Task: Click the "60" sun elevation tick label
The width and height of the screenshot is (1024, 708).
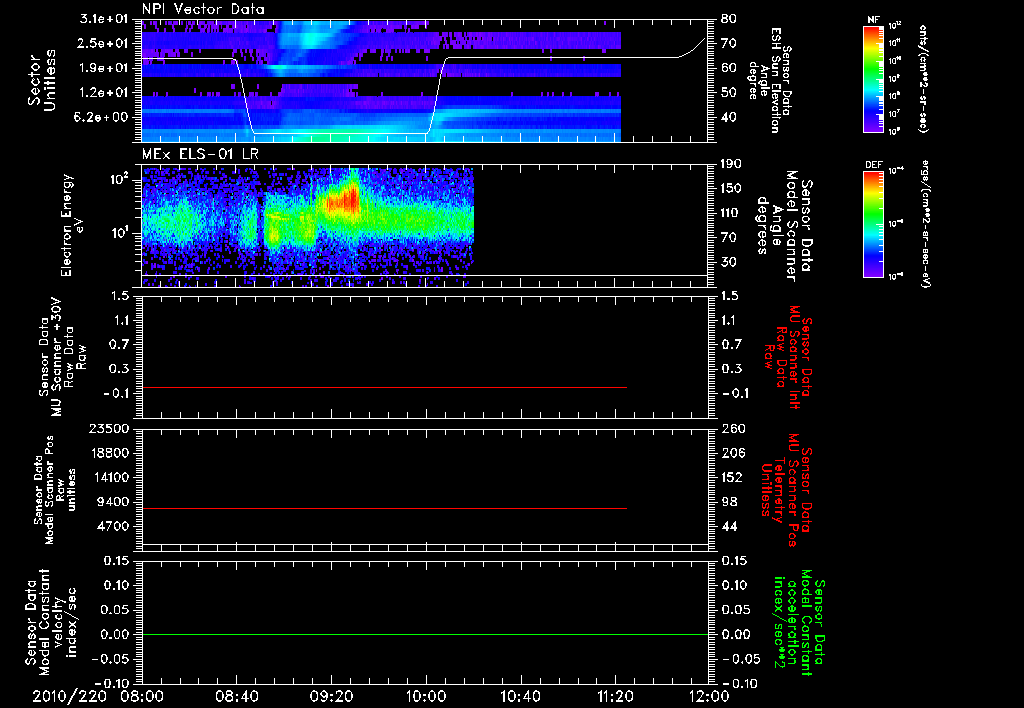Action: coord(729,68)
